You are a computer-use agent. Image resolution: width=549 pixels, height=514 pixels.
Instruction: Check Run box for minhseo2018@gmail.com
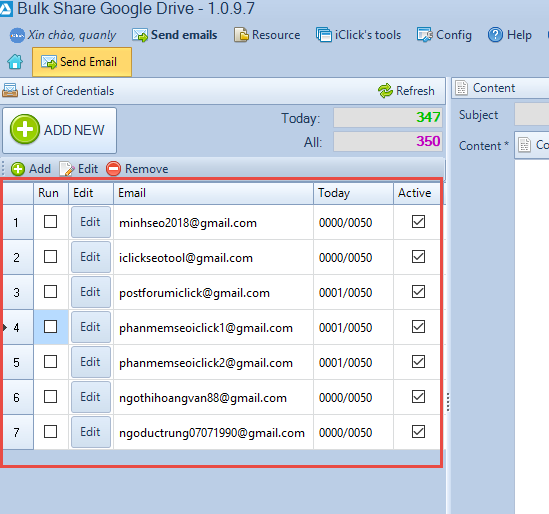pos(50,222)
